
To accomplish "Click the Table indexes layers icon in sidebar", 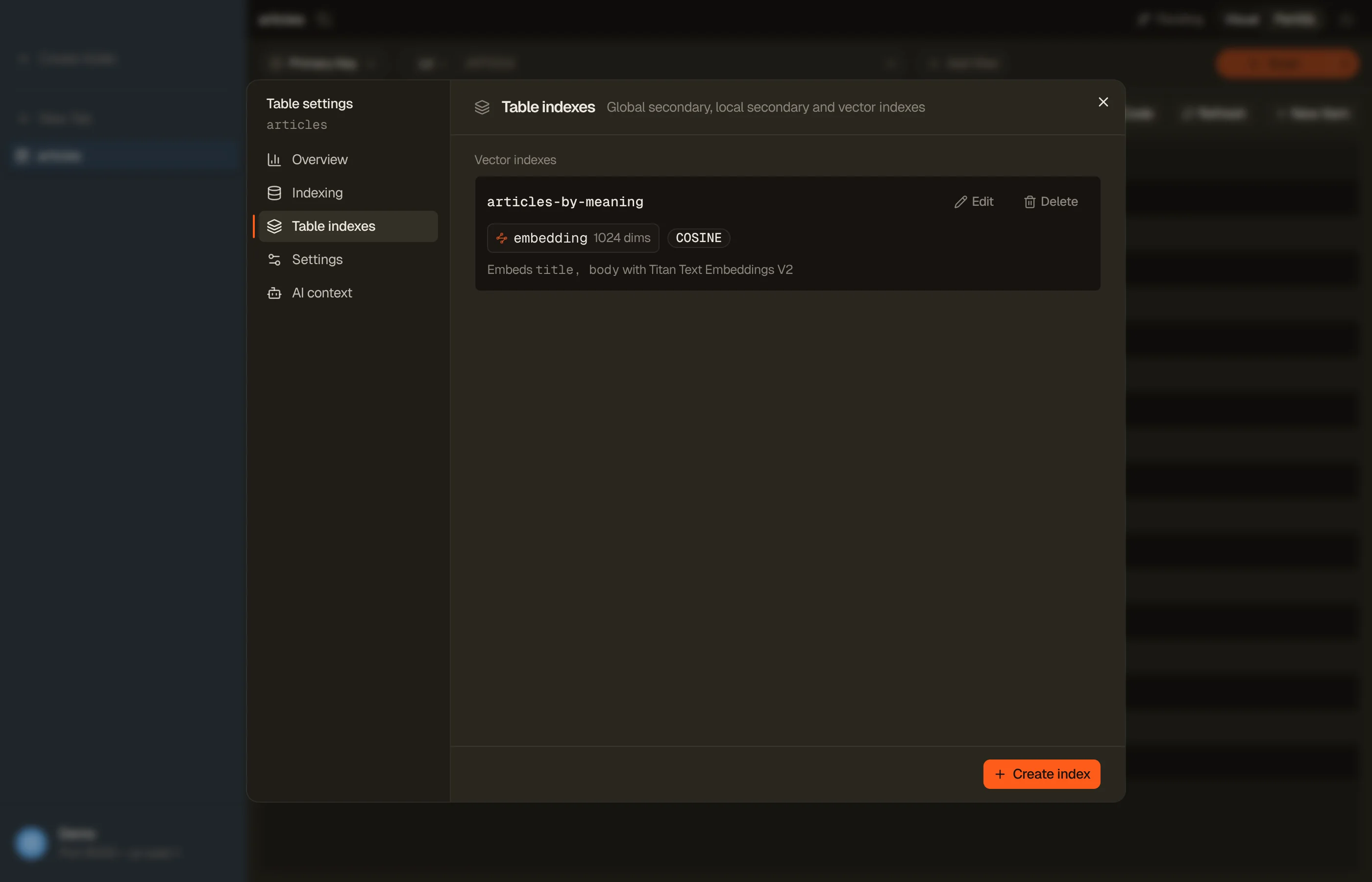I will click(274, 226).
